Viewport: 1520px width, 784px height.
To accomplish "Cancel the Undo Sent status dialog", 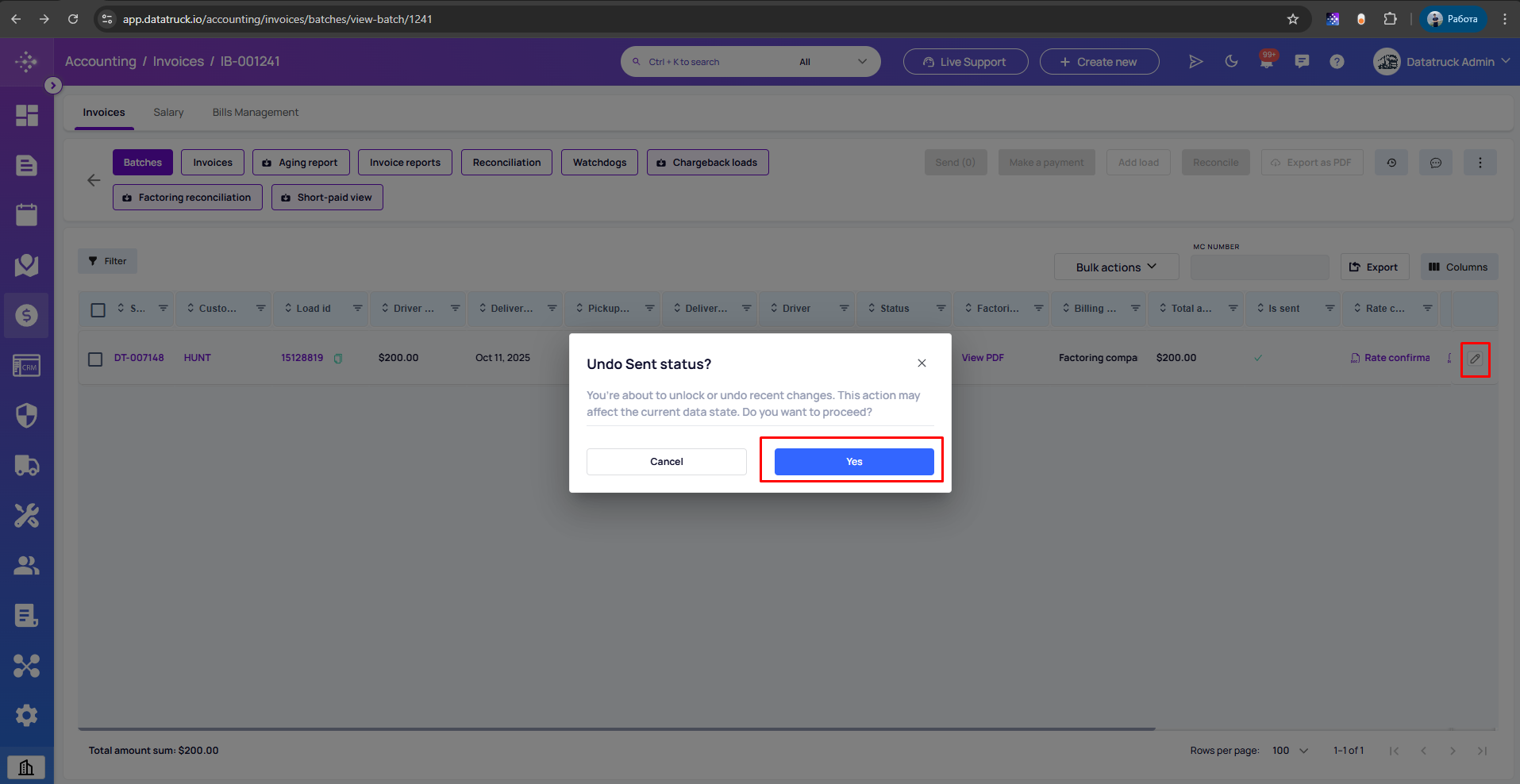I will tap(667, 462).
